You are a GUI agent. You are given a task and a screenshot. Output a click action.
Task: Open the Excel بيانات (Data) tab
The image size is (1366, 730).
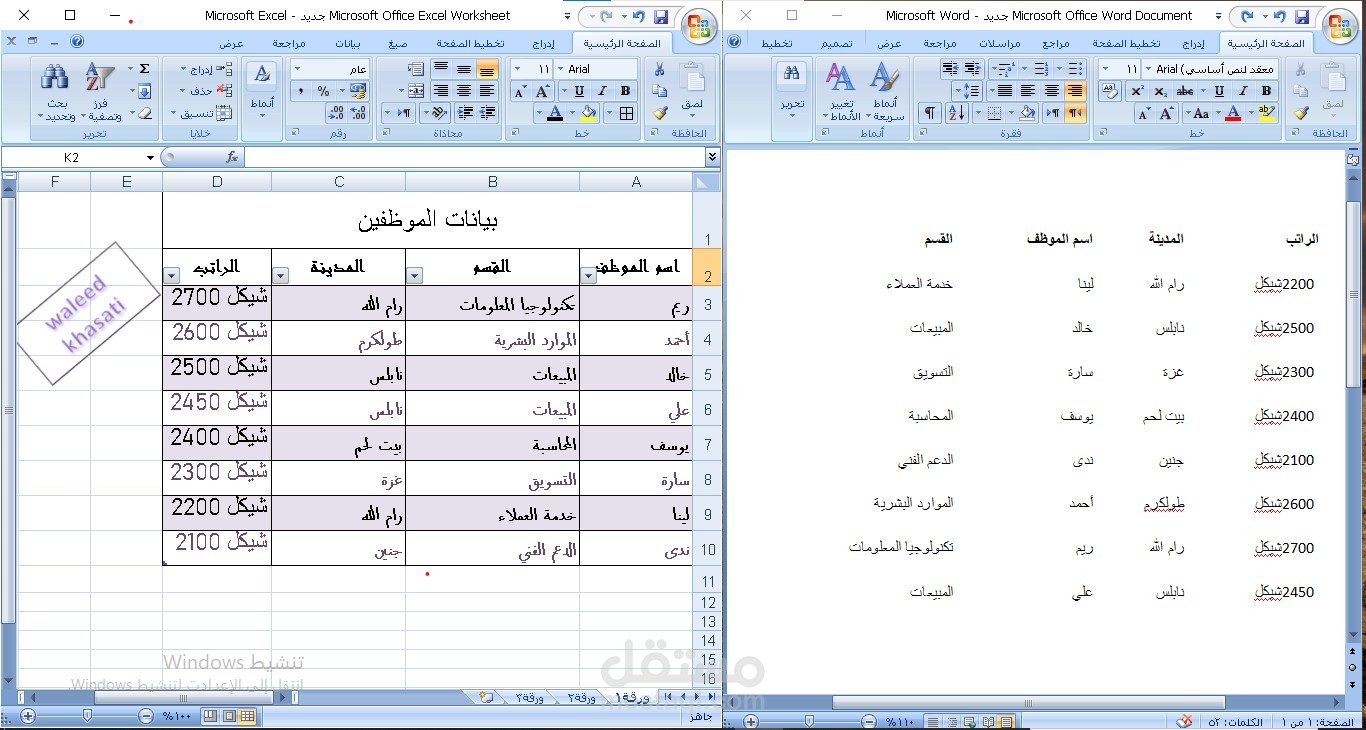pos(346,44)
